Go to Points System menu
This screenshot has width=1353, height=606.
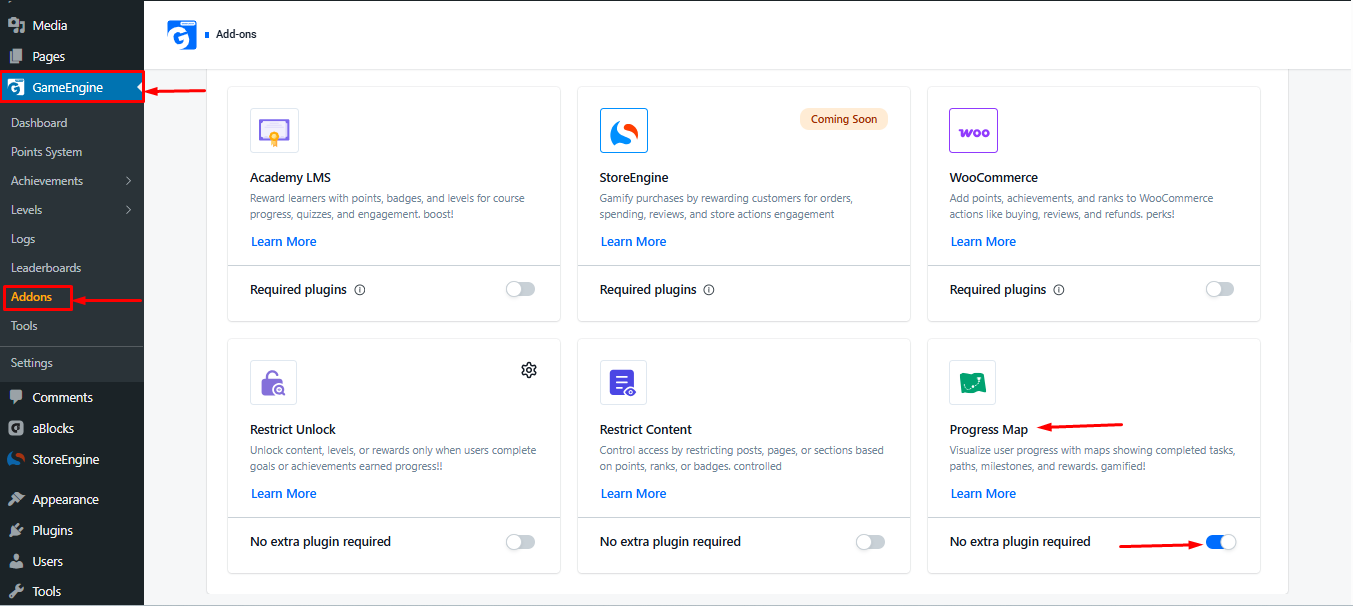coord(47,152)
